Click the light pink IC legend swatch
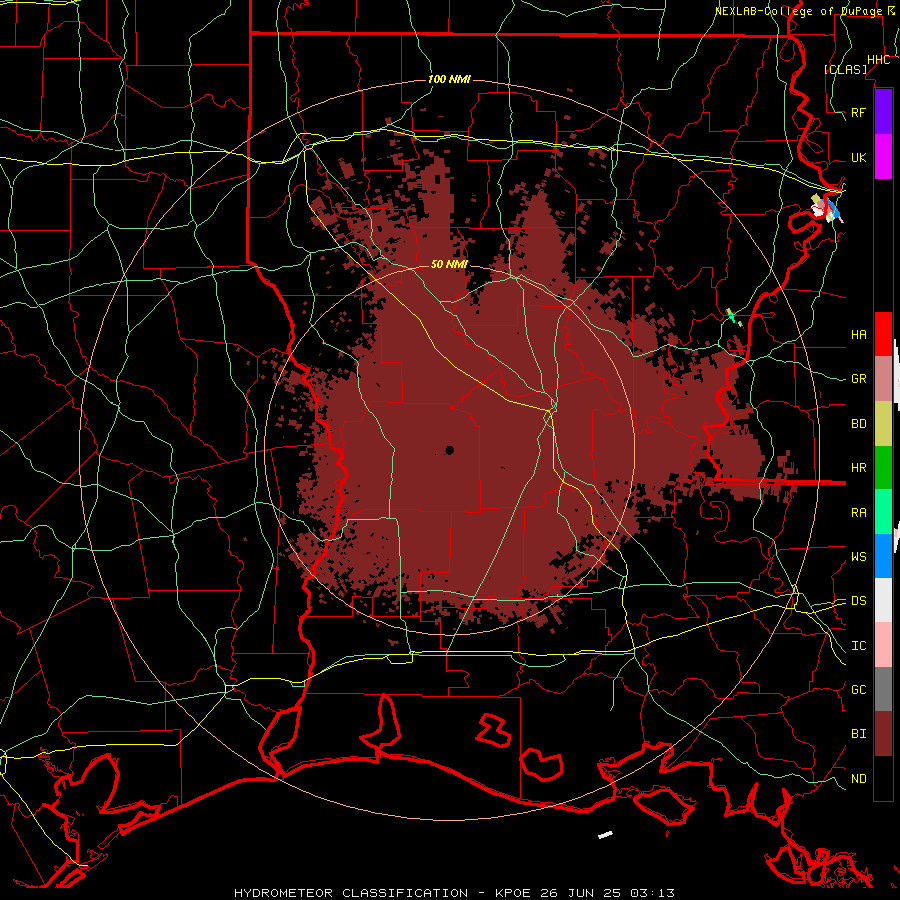Viewport: 900px width, 900px height. 883,645
